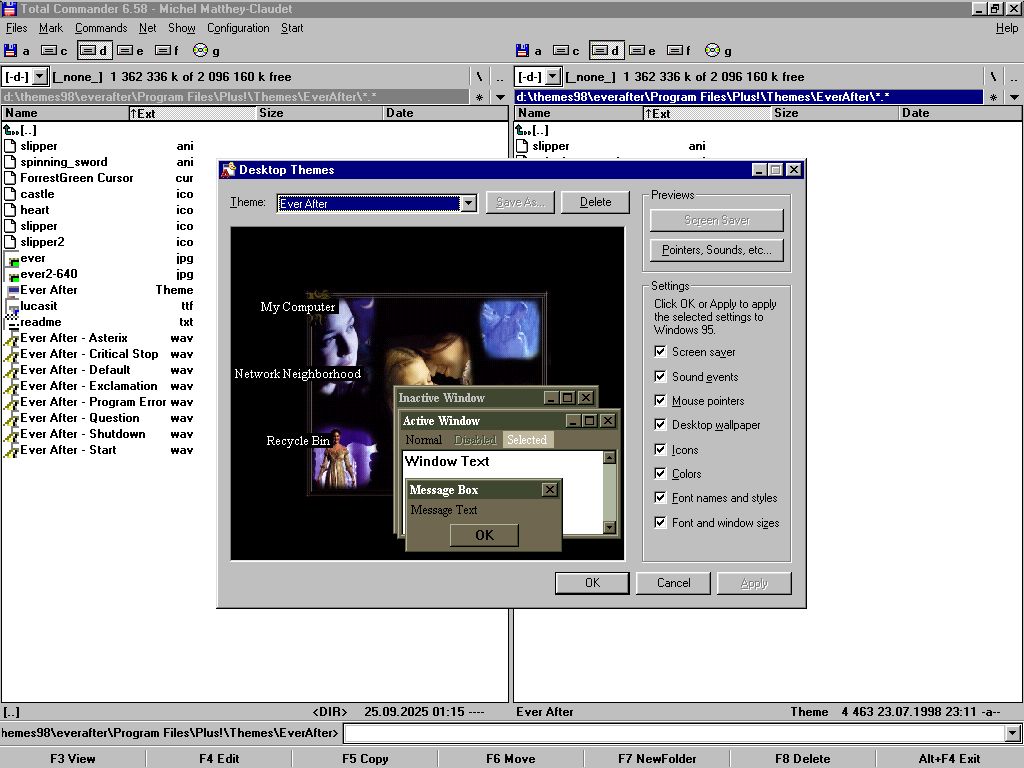1024x768 pixels.
Task: Uncheck the Desktop wallpaper option
Action: click(x=660, y=425)
